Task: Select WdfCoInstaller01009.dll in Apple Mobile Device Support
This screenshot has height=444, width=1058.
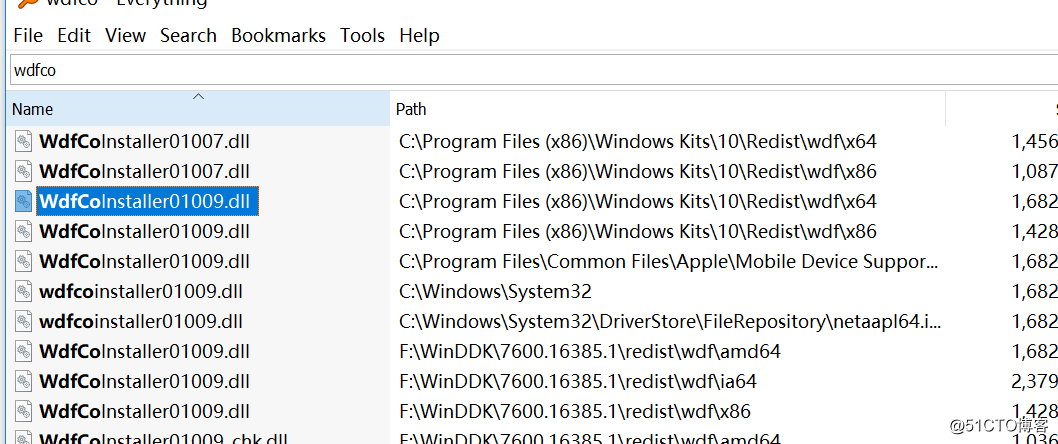Action: [x=144, y=261]
